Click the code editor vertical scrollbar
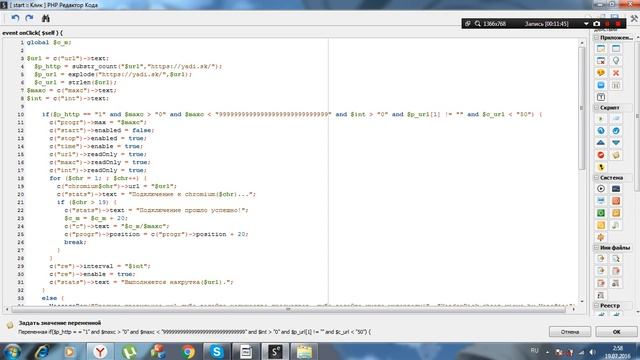The height and width of the screenshot is (360, 640). click(582, 108)
